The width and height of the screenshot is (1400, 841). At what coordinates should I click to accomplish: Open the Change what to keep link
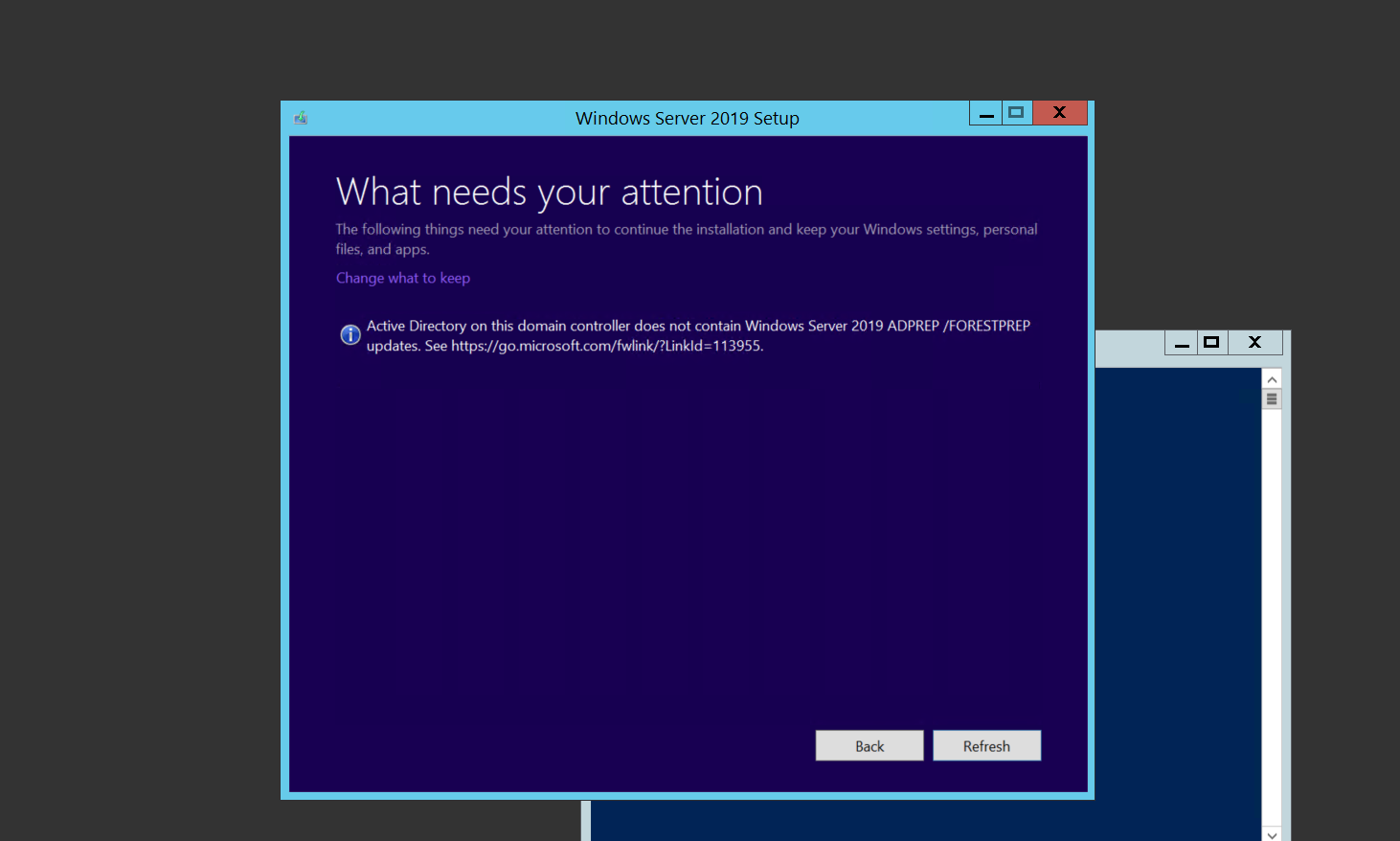pyautogui.click(x=402, y=278)
